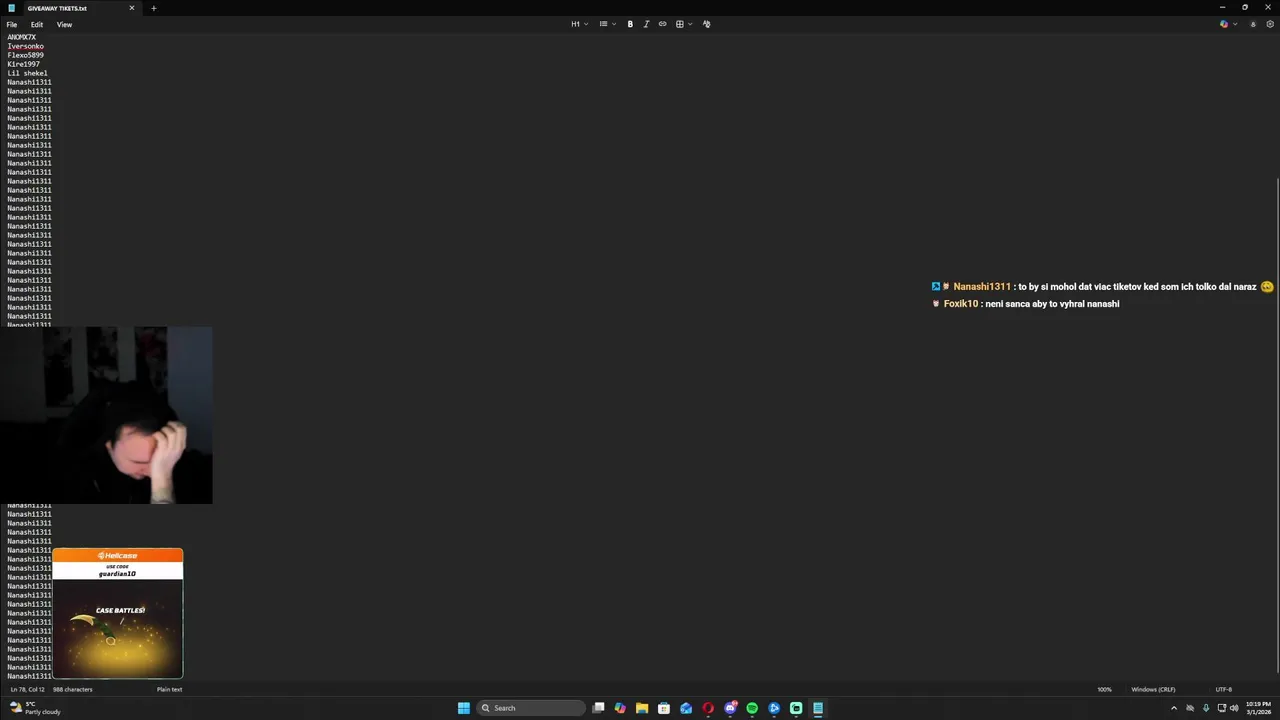Image resolution: width=1280 pixels, height=720 pixels.
Task: Click the Windows (CRLF) line ending indicator
Action: pyautogui.click(x=1151, y=689)
